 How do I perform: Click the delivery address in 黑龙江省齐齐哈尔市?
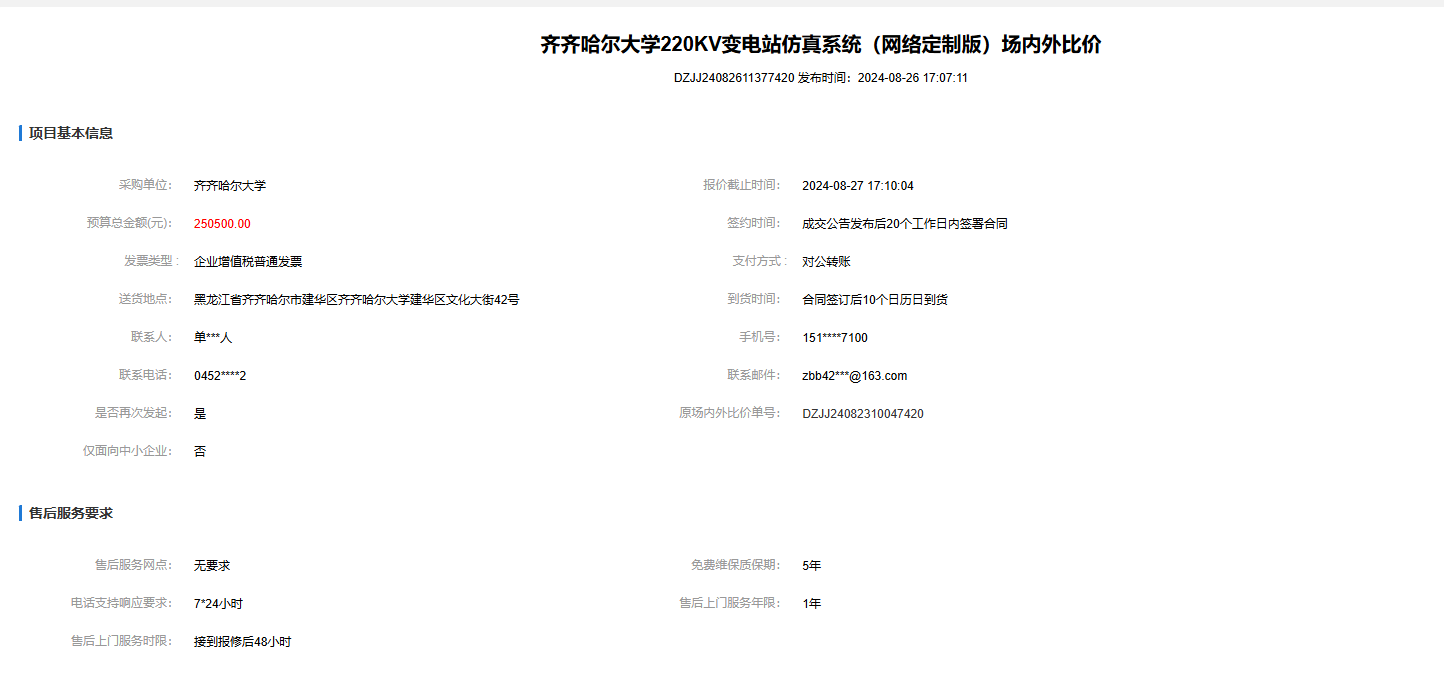(356, 300)
